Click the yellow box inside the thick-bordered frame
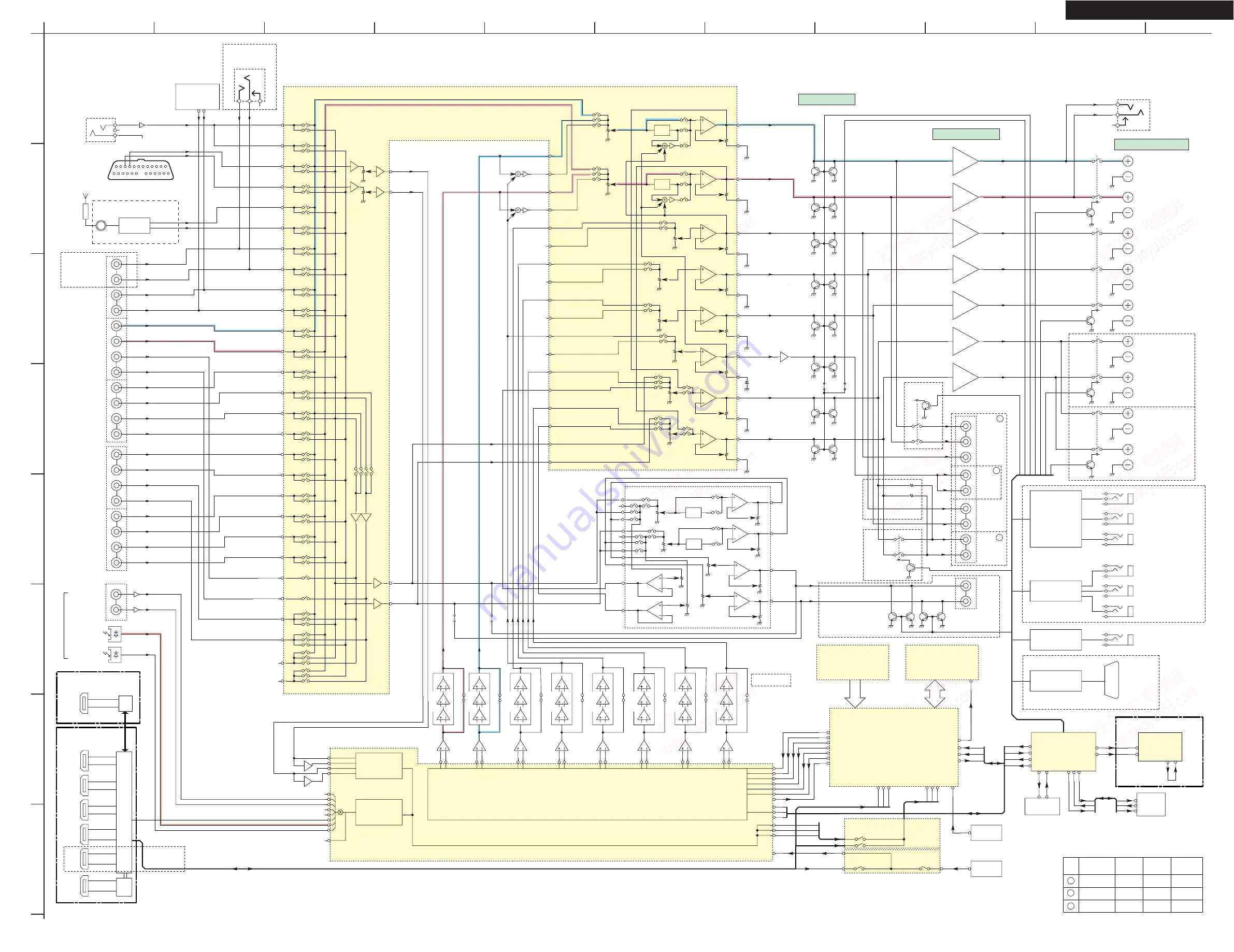This screenshot has height=952, width=1234. point(1160,747)
